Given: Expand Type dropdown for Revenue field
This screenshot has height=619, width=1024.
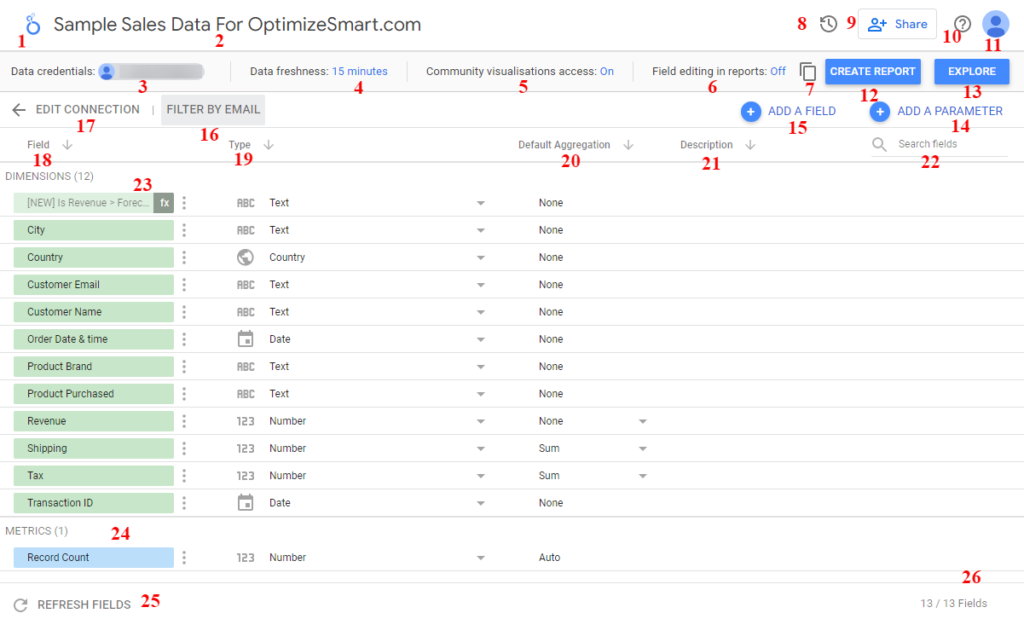Looking at the screenshot, I should point(480,422).
